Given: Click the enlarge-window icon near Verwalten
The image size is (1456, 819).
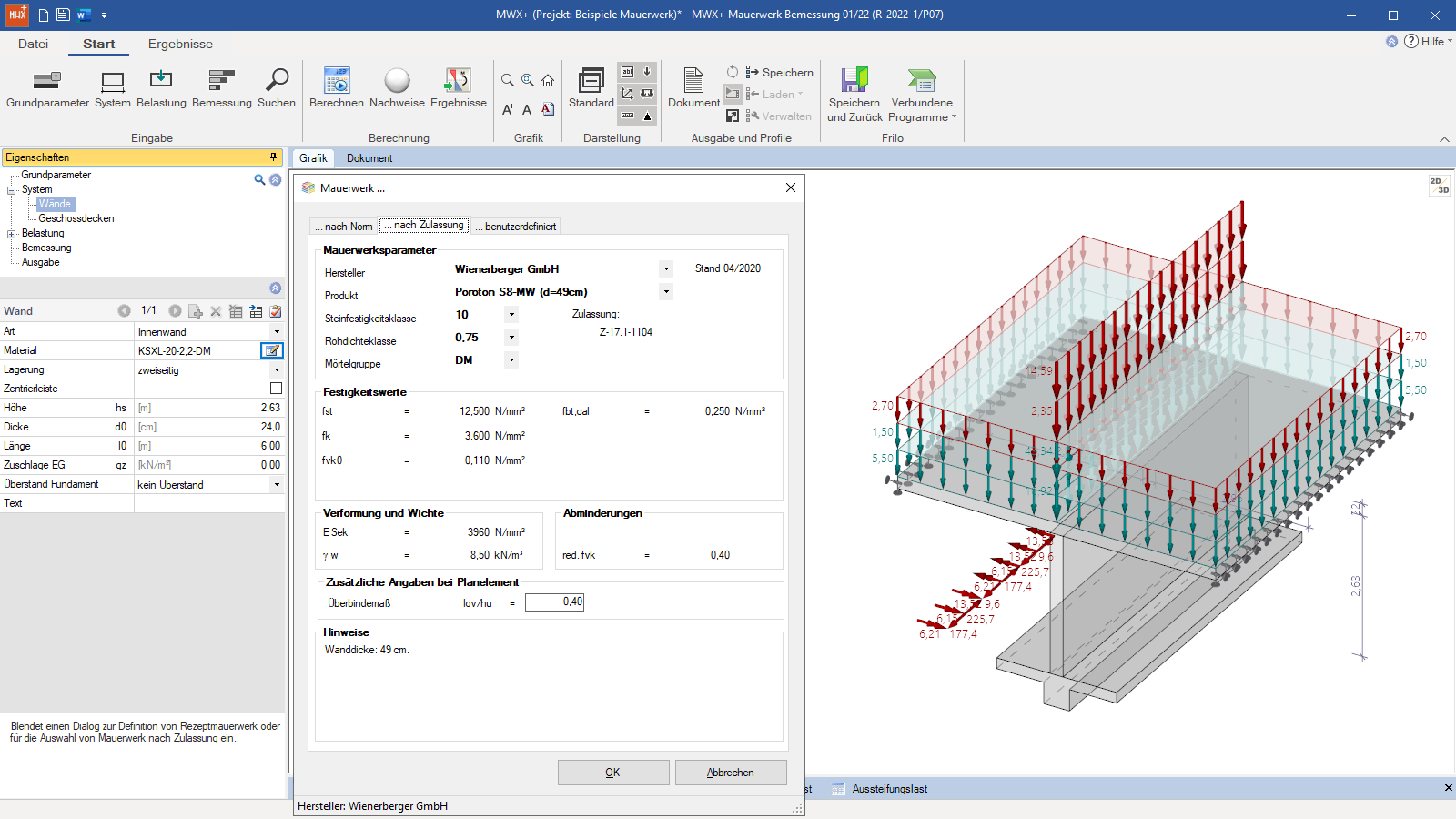Looking at the screenshot, I should (x=733, y=116).
